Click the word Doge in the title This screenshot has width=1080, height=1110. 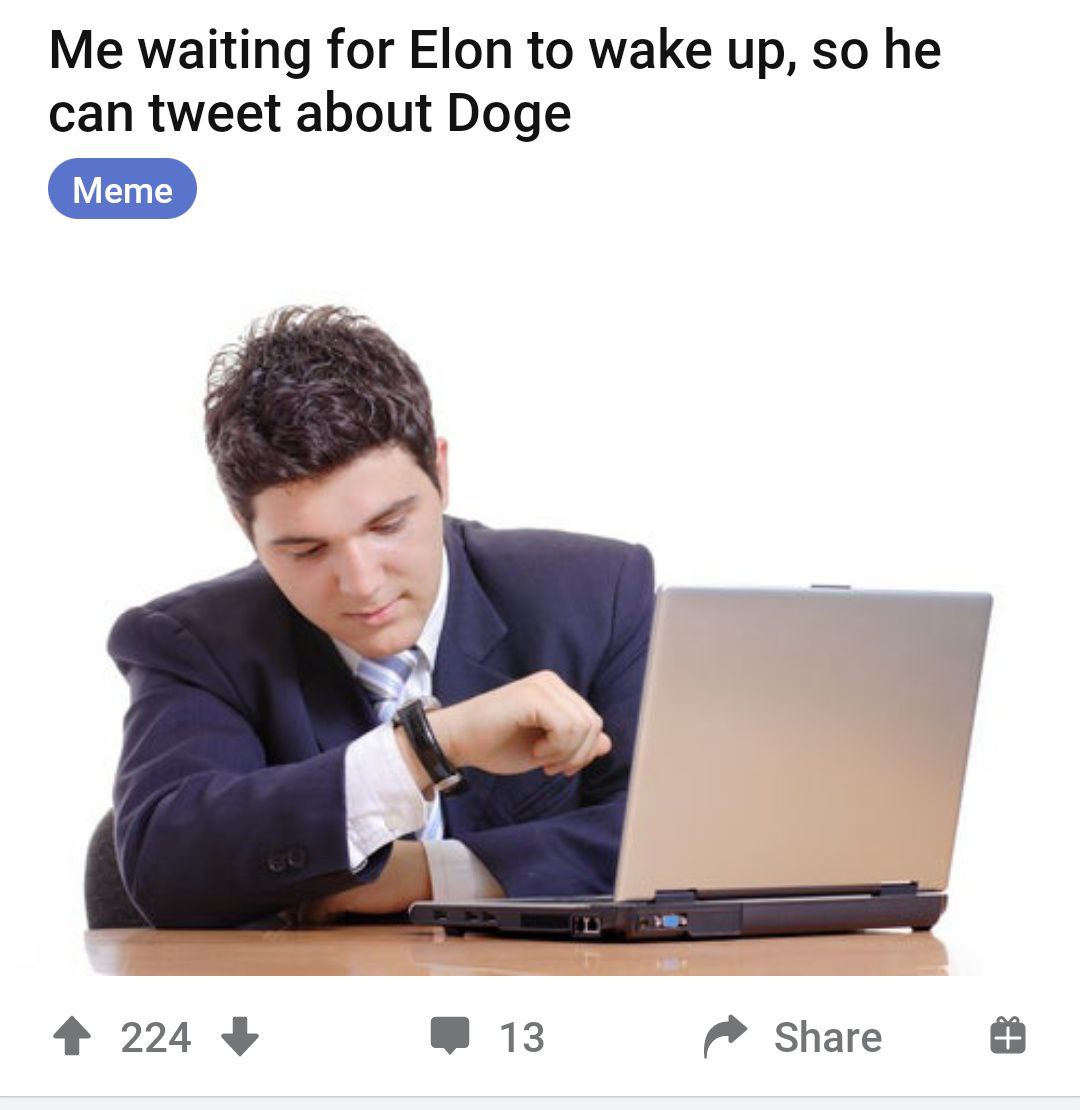point(509,114)
